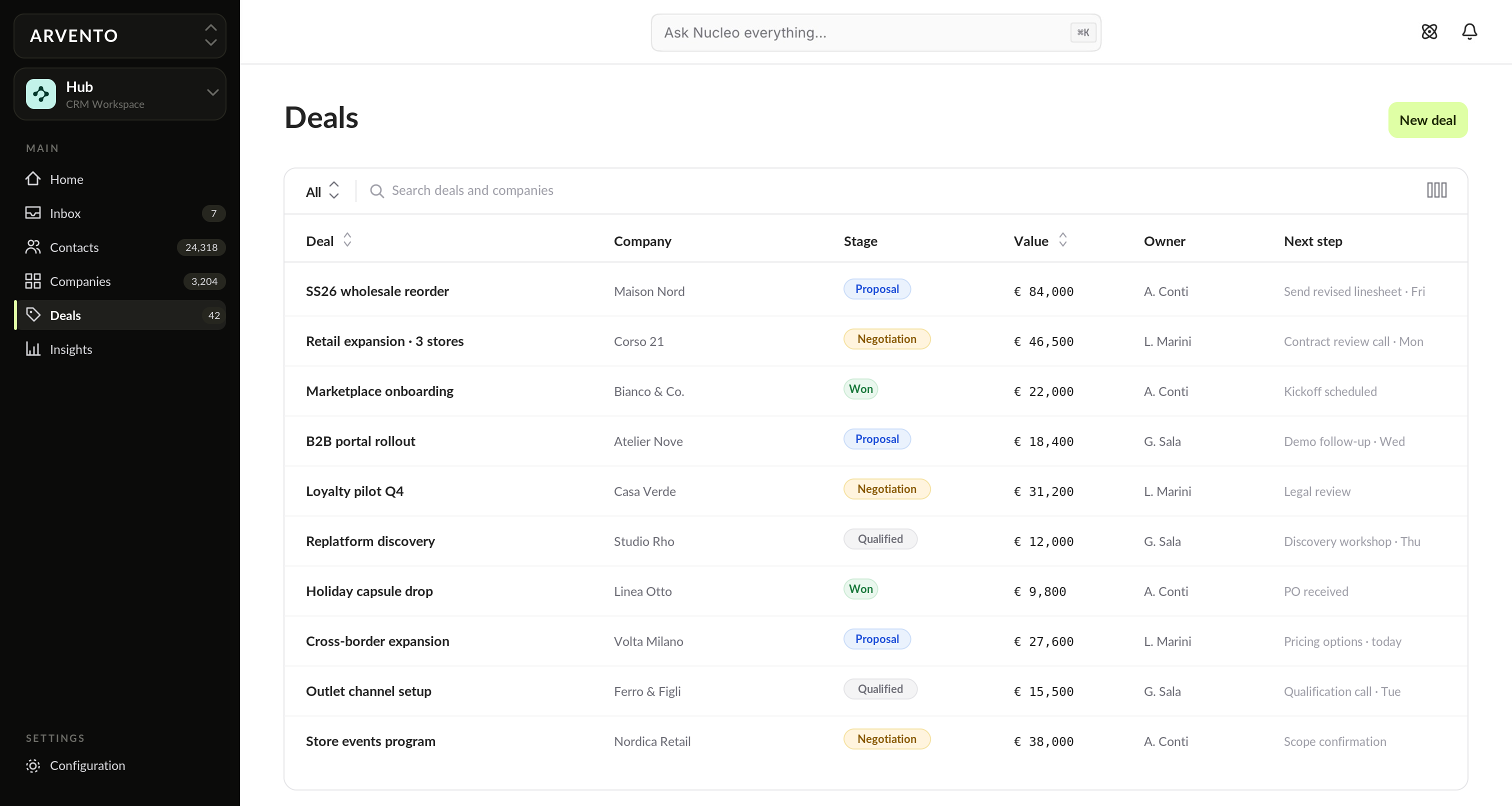Click Proposal badge for SS26 wholesale reorder
This screenshot has height=806, width=1512.
[x=877, y=289]
